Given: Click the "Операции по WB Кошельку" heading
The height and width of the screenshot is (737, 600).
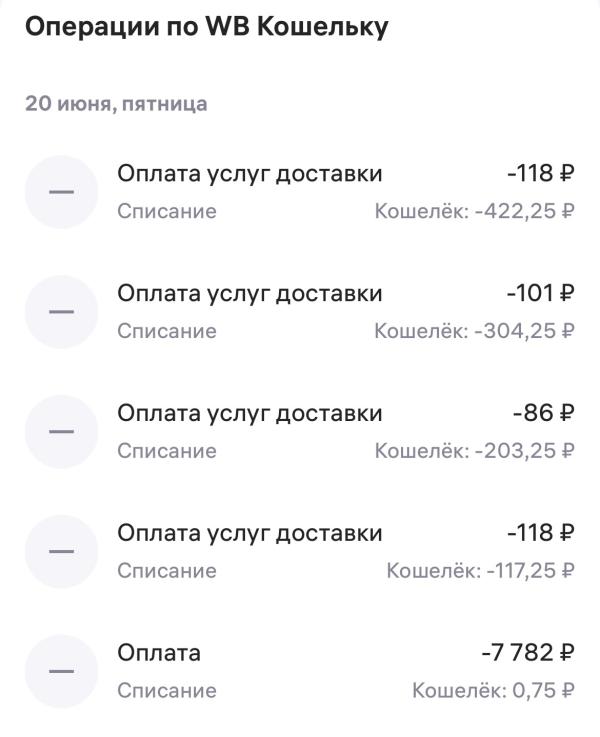Looking at the screenshot, I should tap(206, 28).
